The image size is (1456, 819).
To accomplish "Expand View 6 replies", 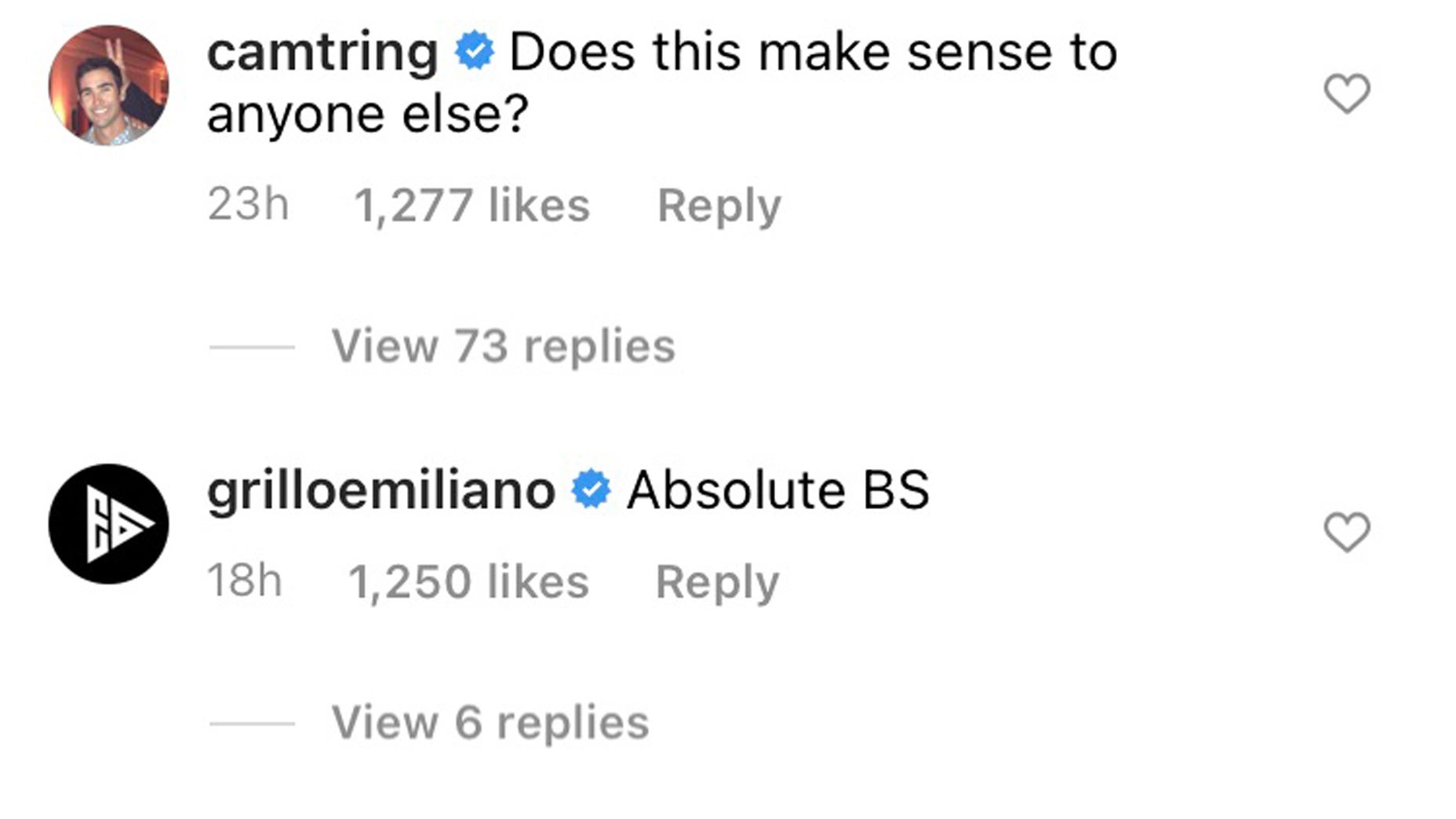I will tap(490, 723).
